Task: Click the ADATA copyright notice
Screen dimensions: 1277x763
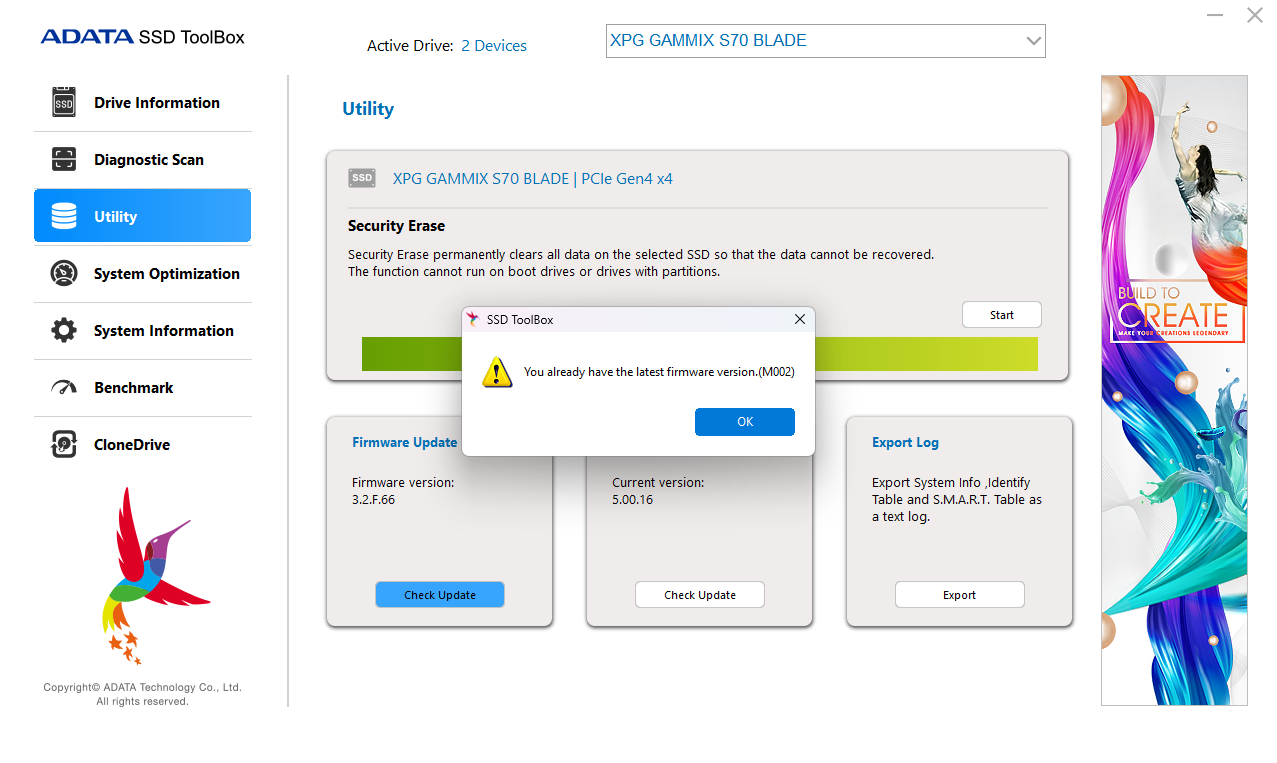Action: 142,694
